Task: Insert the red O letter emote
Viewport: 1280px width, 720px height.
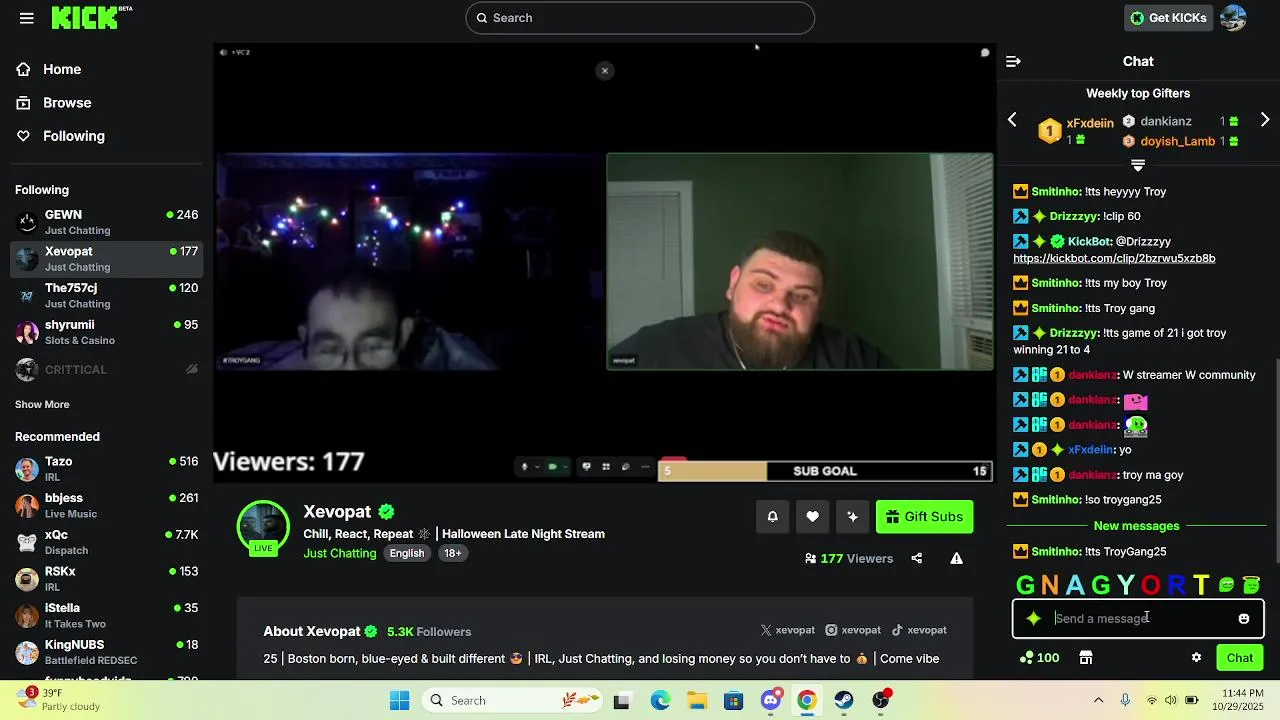Action: [x=1151, y=585]
